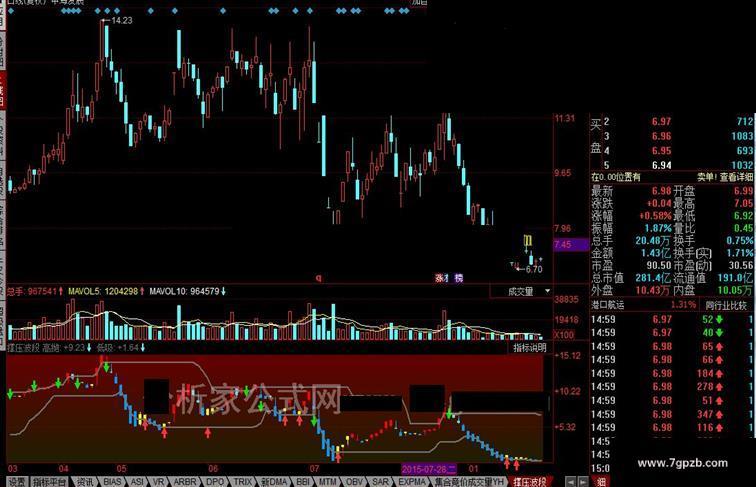Click buy level 5 price 6.94
The image size is (756, 487).
[661, 165]
